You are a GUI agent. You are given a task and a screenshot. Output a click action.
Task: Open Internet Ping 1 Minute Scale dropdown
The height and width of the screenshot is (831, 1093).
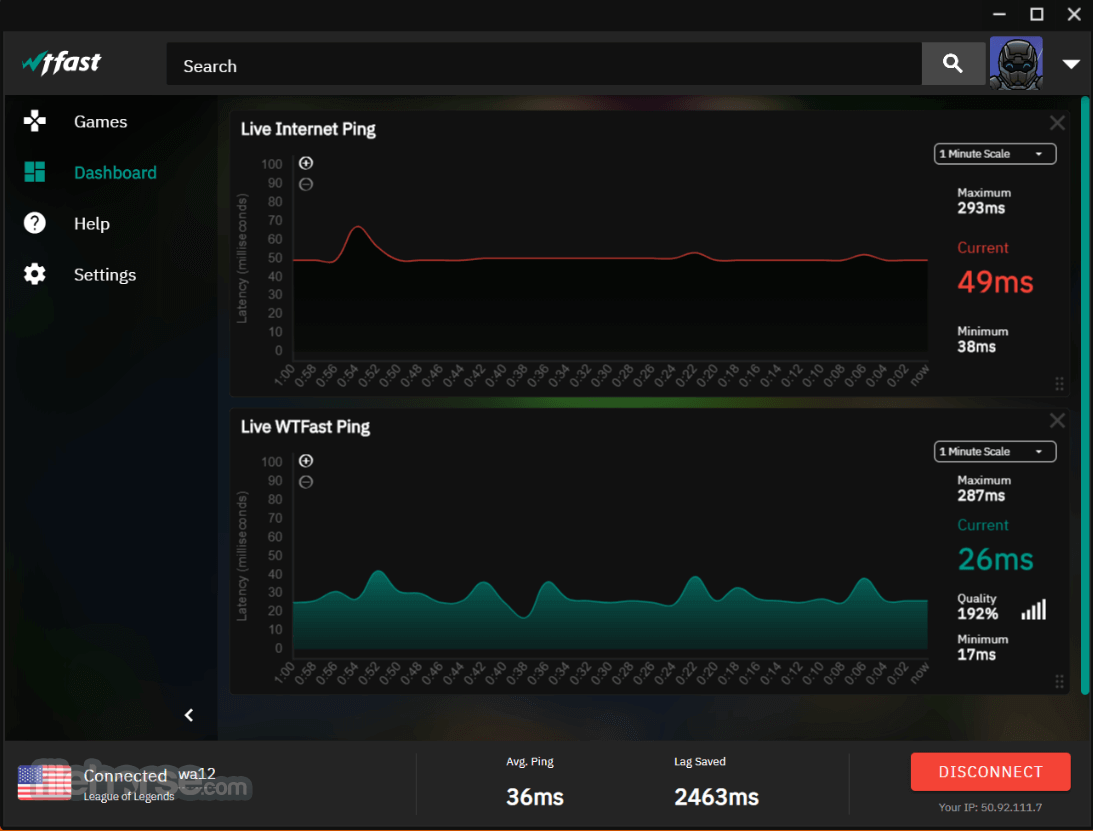point(995,153)
